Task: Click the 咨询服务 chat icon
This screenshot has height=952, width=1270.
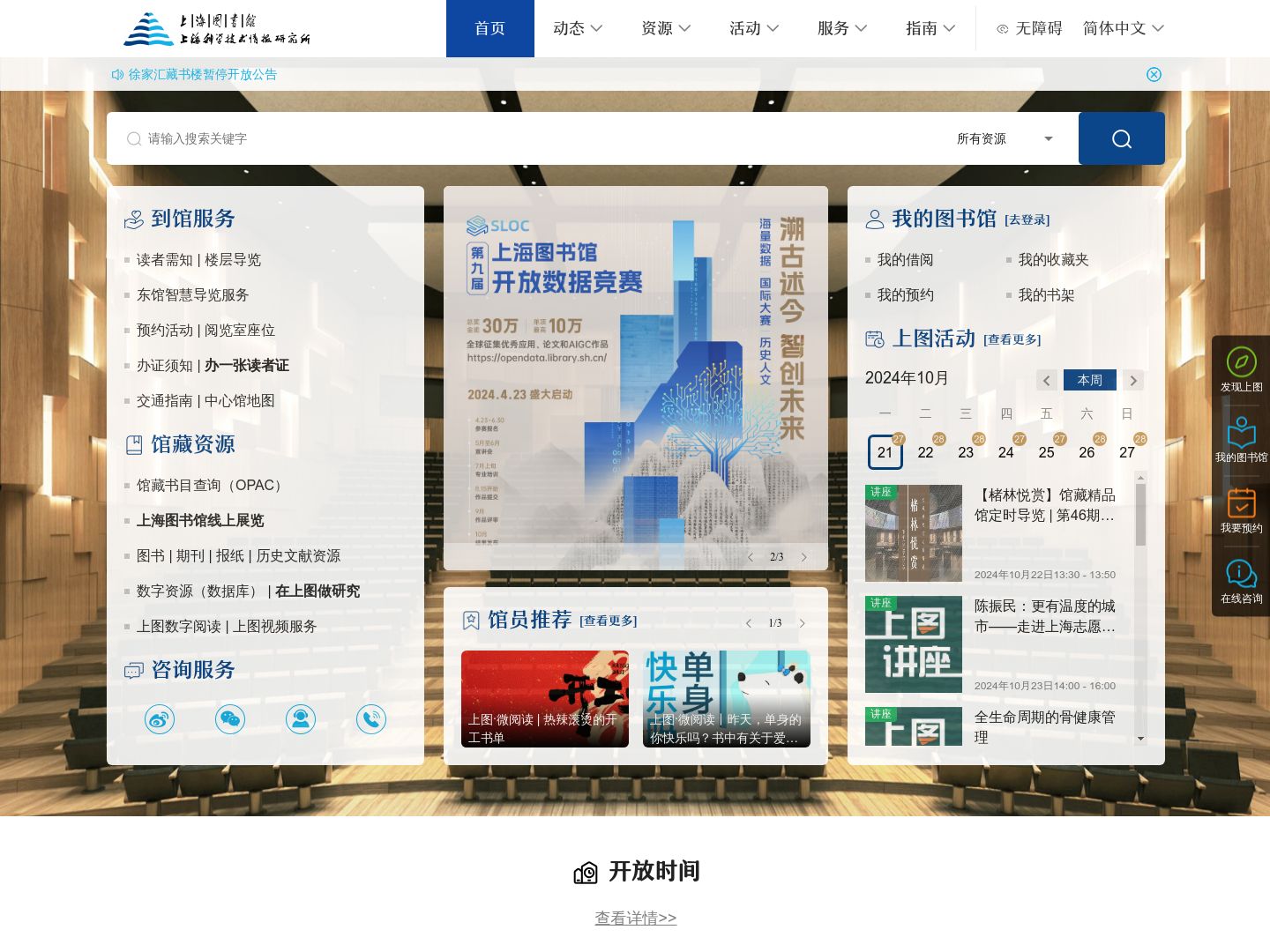Action: [x=134, y=671]
